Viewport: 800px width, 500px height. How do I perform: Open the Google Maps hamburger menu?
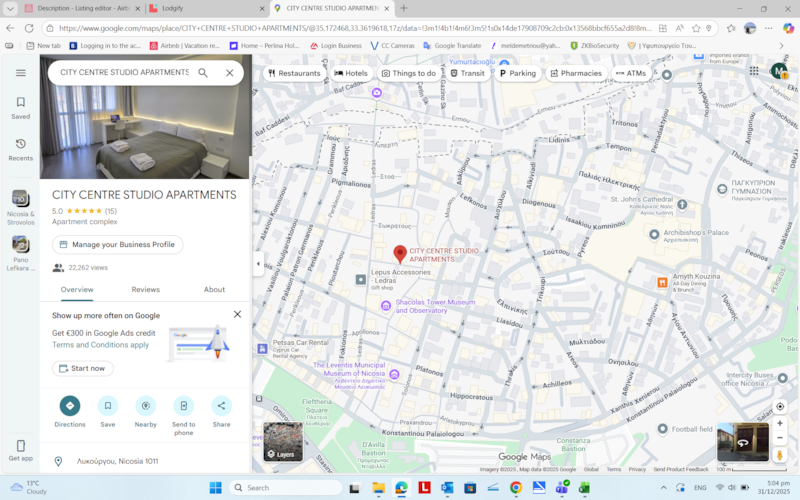(20, 73)
